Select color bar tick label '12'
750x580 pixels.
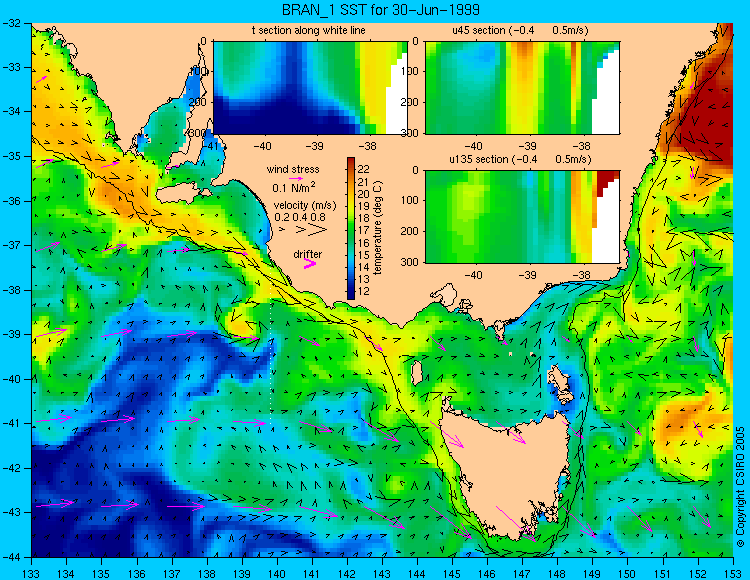pos(364,291)
